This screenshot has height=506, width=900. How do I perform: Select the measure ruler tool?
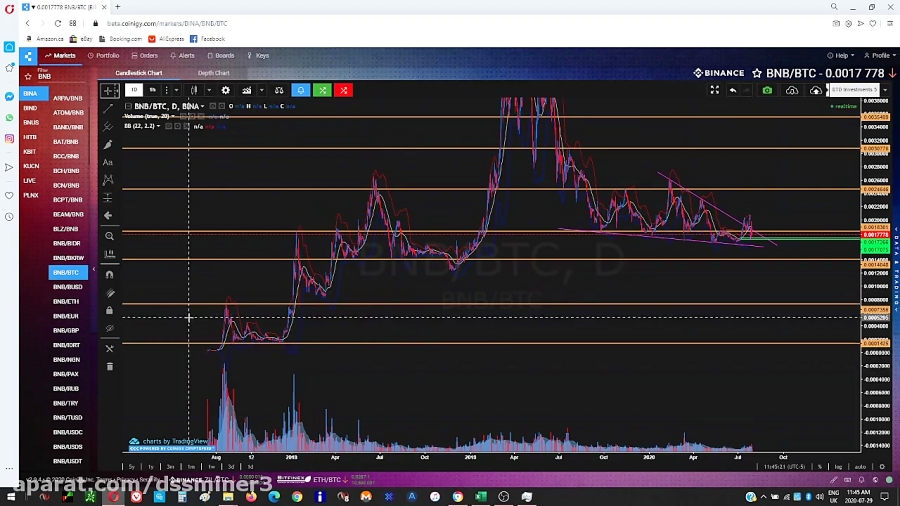tap(109, 254)
